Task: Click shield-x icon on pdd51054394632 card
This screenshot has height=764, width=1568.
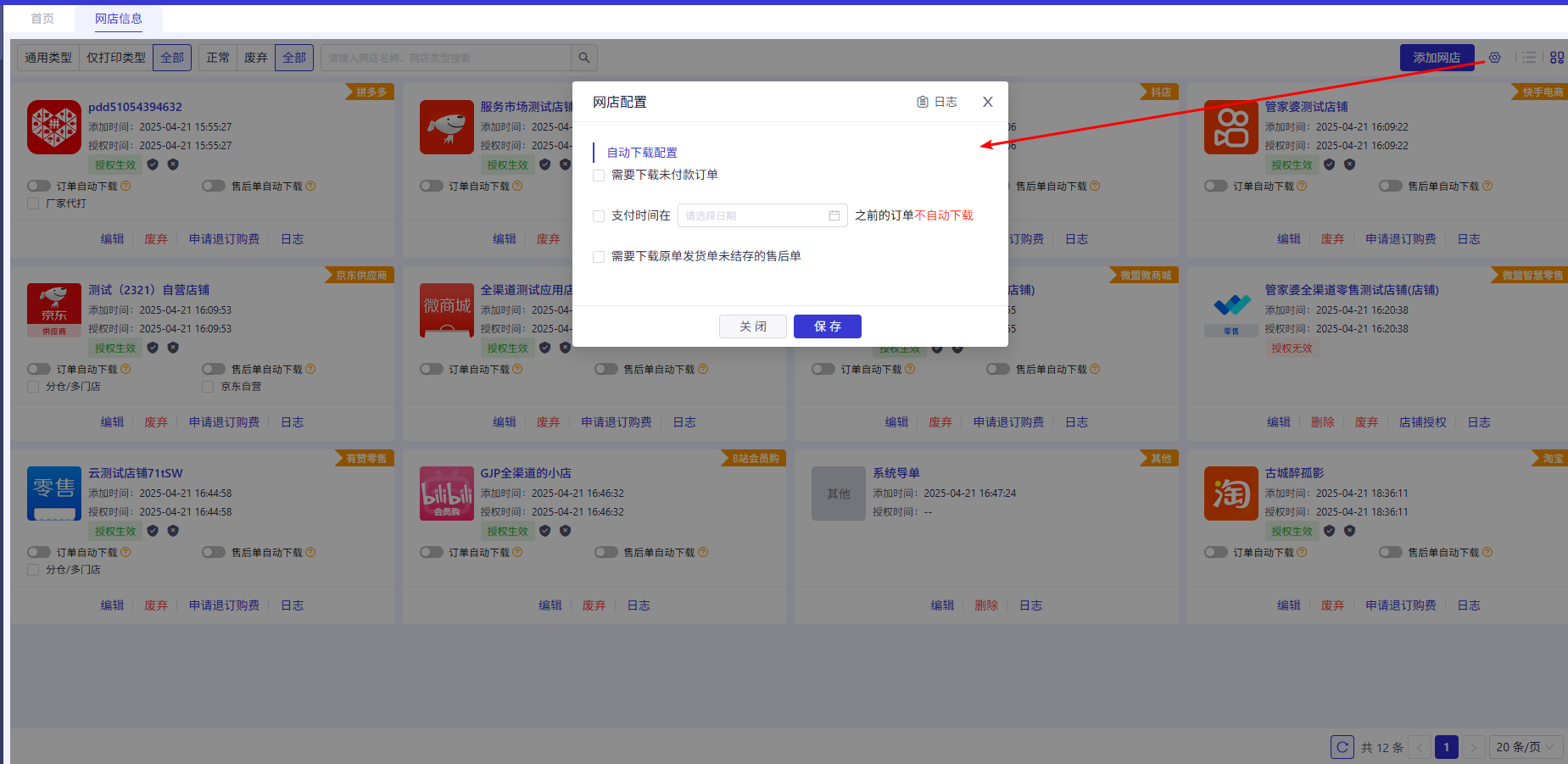Action: (173, 165)
